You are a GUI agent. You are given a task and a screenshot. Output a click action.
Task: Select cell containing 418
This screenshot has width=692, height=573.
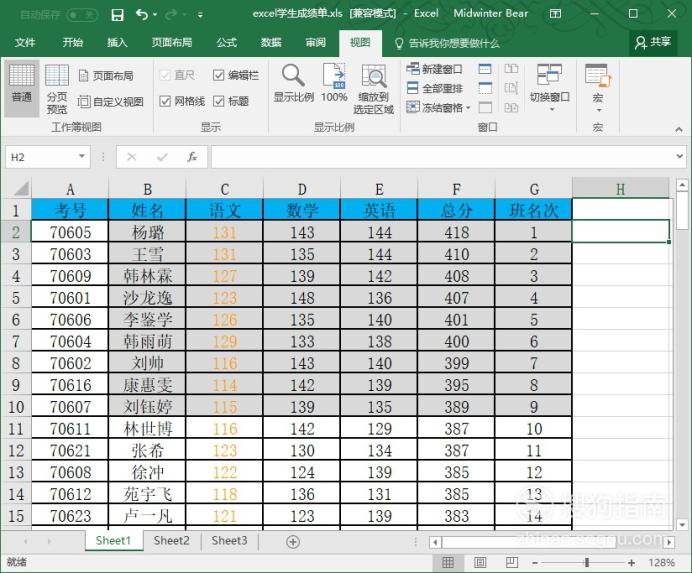point(456,232)
